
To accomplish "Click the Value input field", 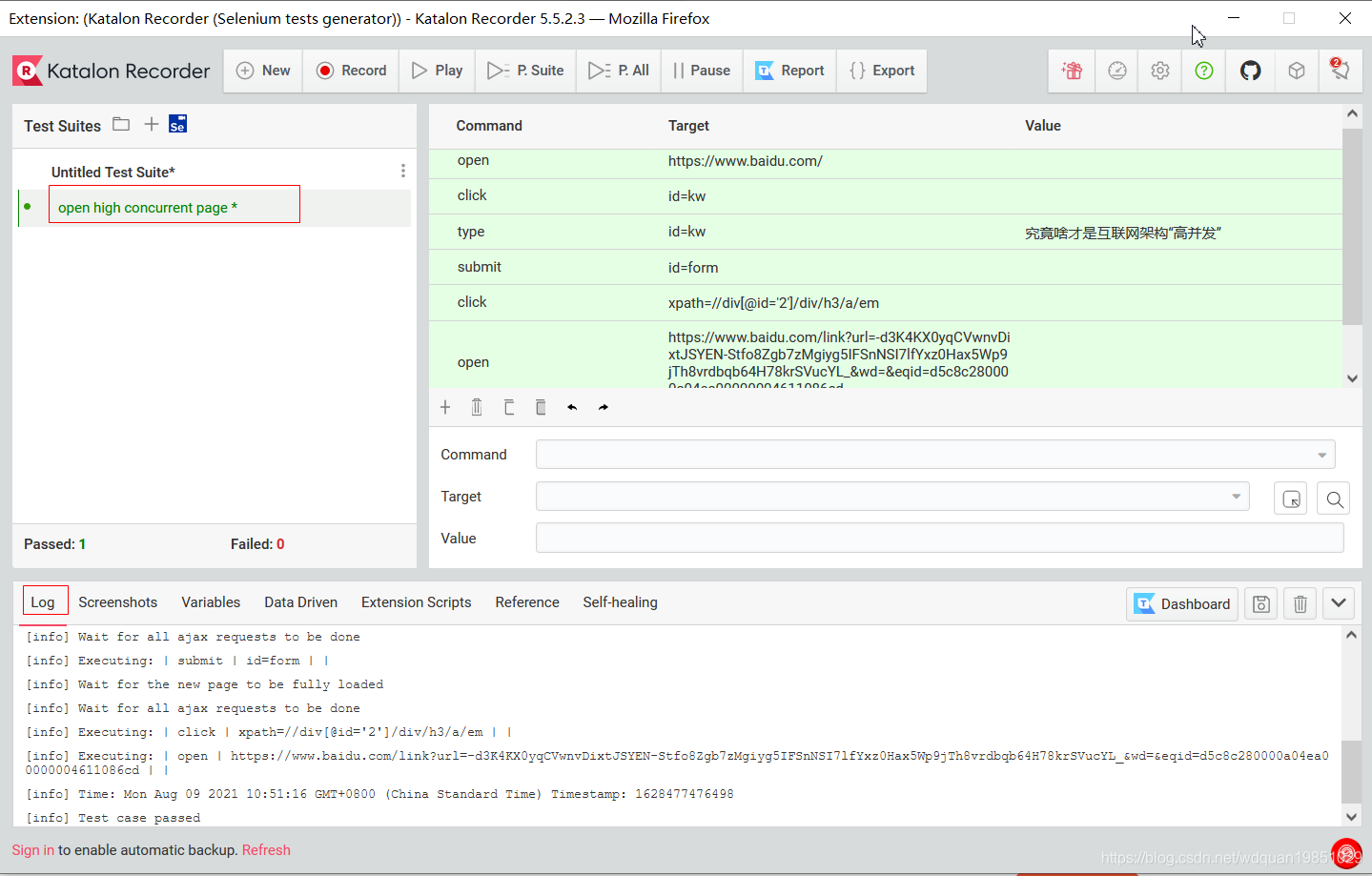I will point(939,539).
